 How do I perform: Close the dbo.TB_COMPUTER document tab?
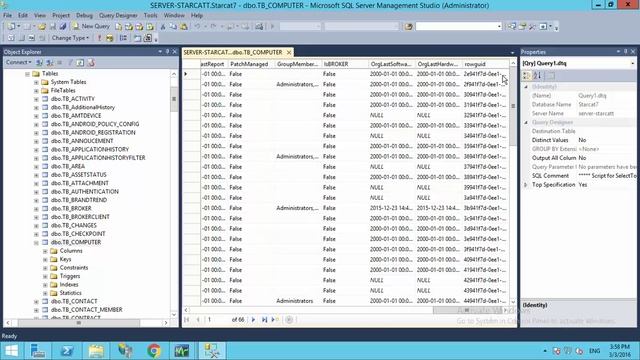click(289, 52)
